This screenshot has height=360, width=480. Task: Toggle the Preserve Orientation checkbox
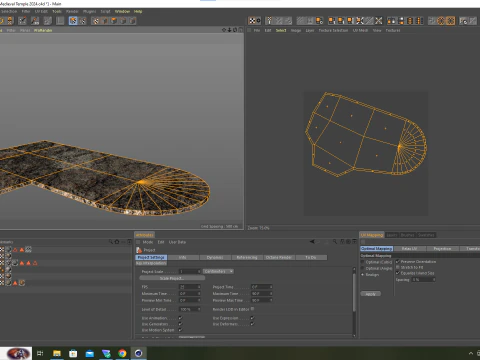click(397, 262)
